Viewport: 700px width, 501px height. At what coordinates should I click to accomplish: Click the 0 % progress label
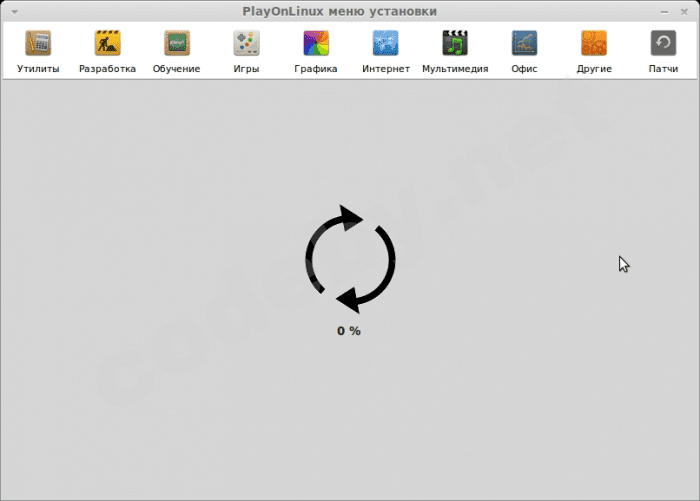coord(349,331)
